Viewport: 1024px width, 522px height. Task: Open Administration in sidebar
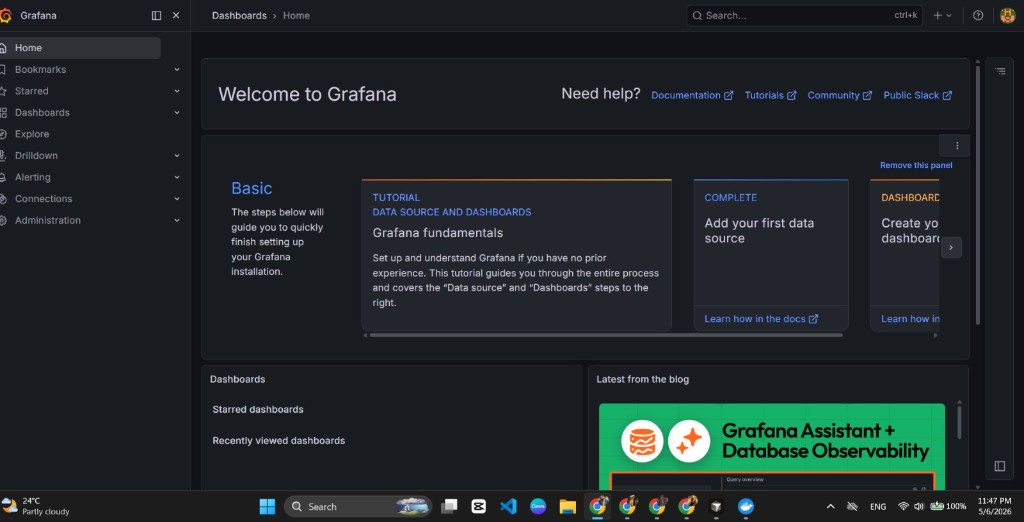coord(48,220)
